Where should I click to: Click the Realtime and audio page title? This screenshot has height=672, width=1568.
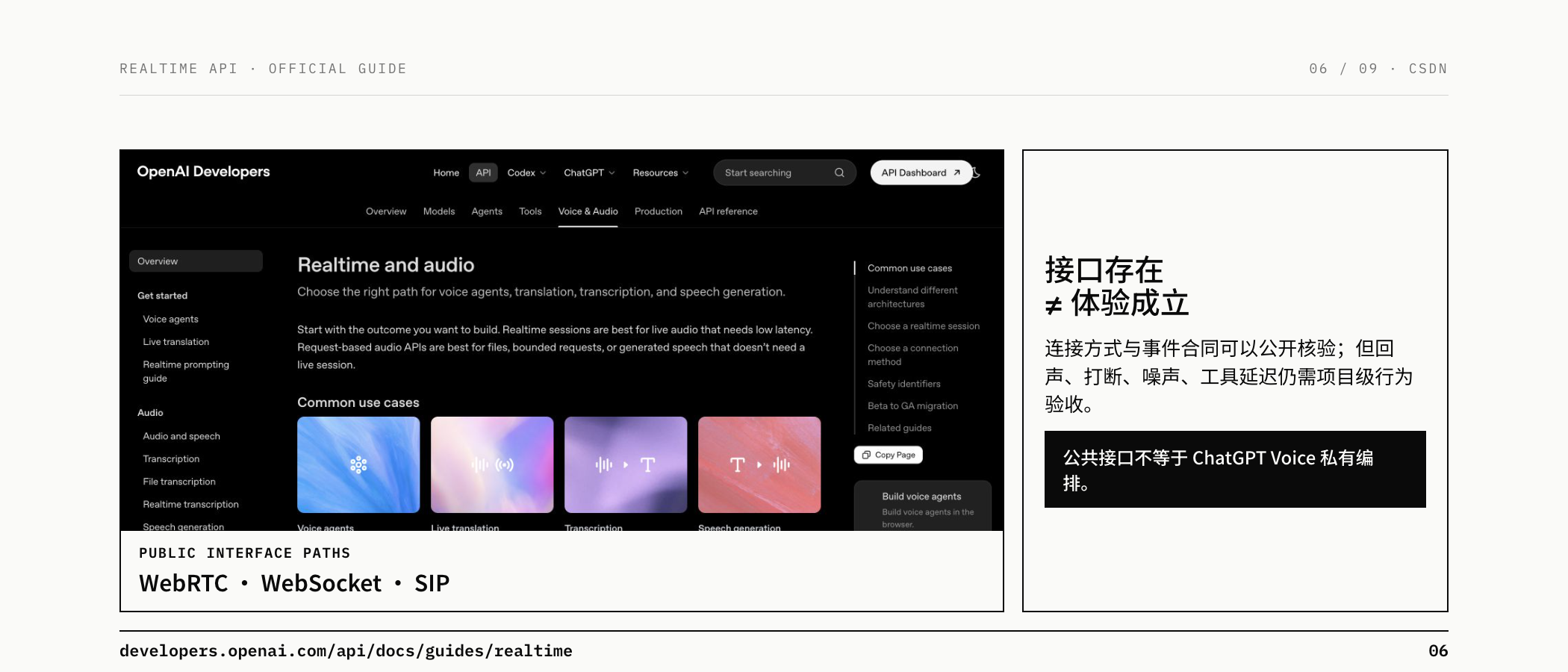point(386,265)
